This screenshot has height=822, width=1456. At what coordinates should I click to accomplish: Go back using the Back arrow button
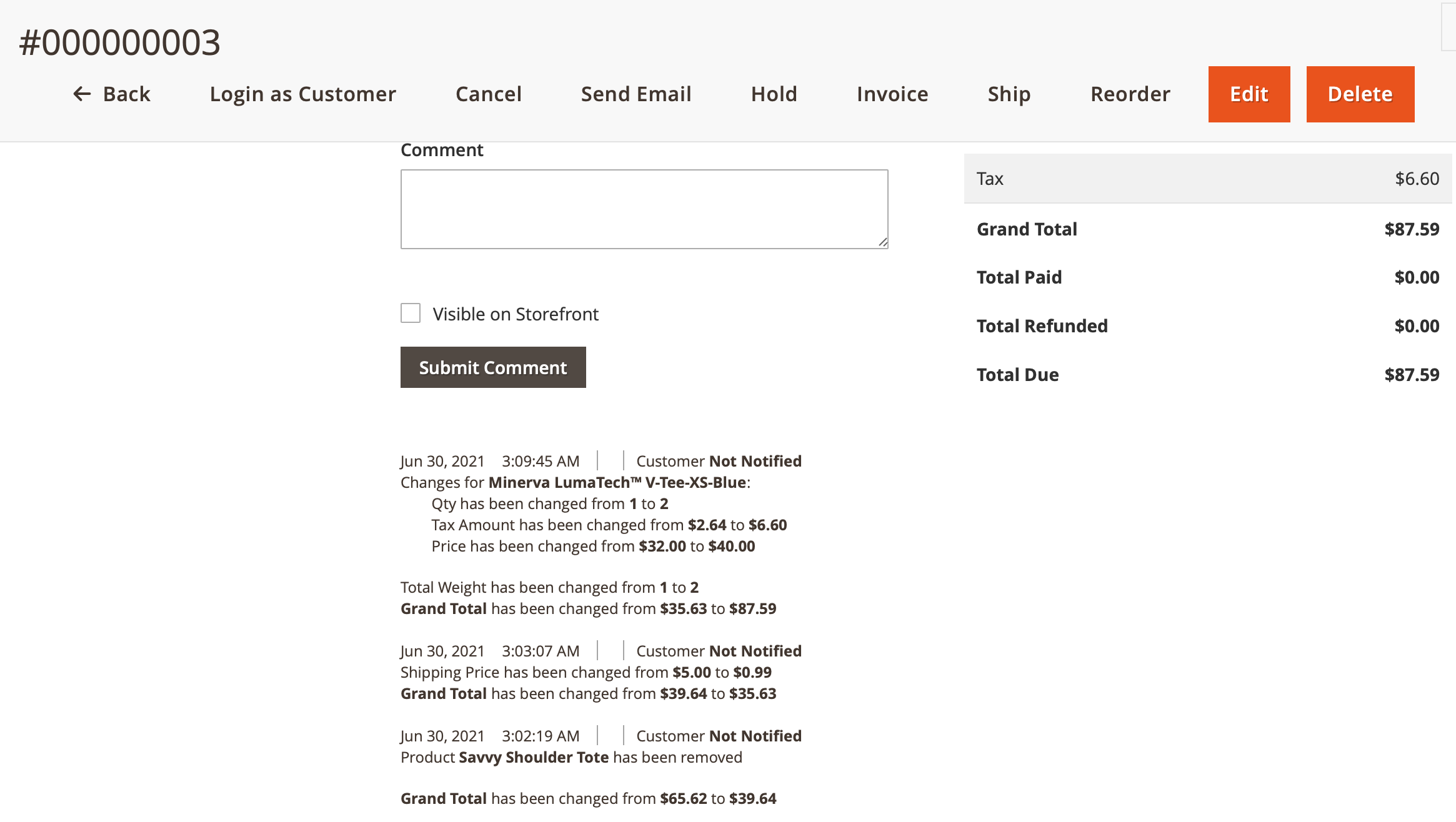(112, 94)
